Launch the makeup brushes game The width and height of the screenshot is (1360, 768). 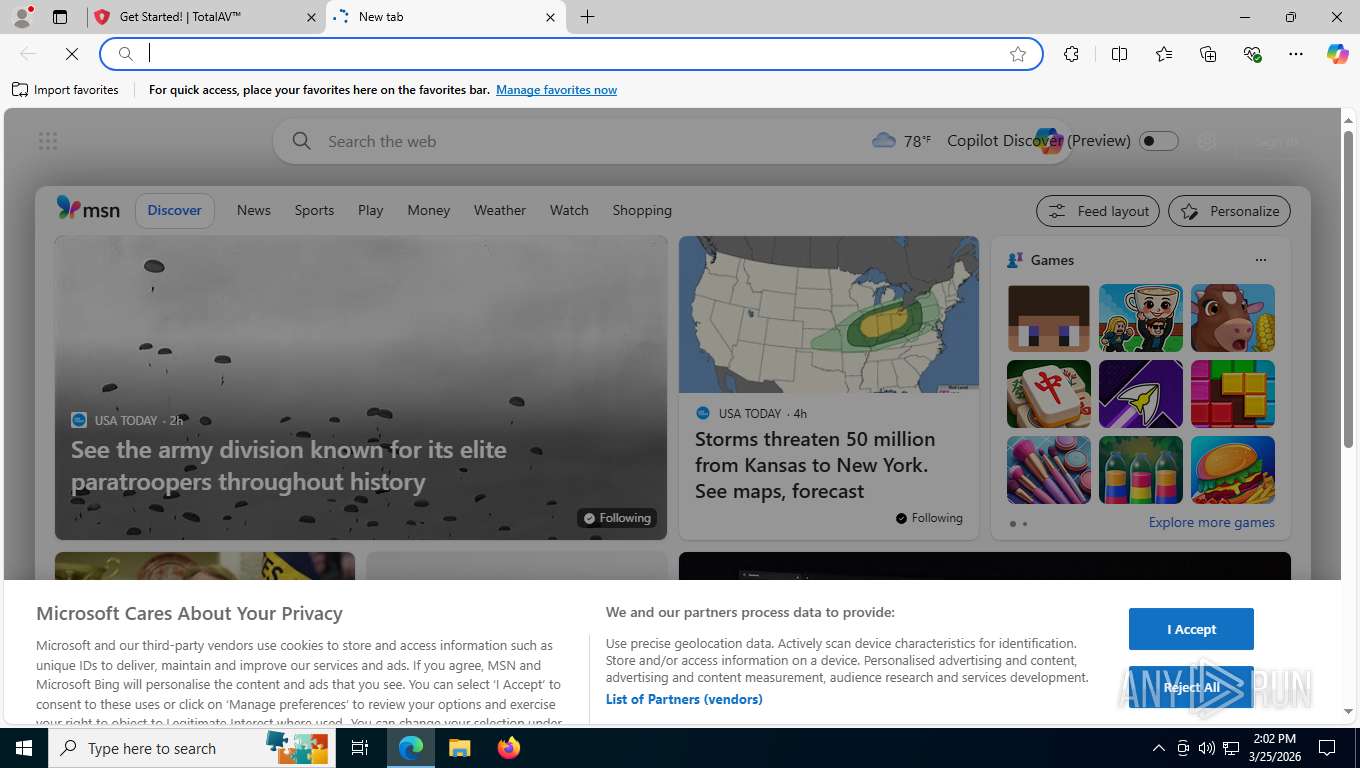point(1049,470)
